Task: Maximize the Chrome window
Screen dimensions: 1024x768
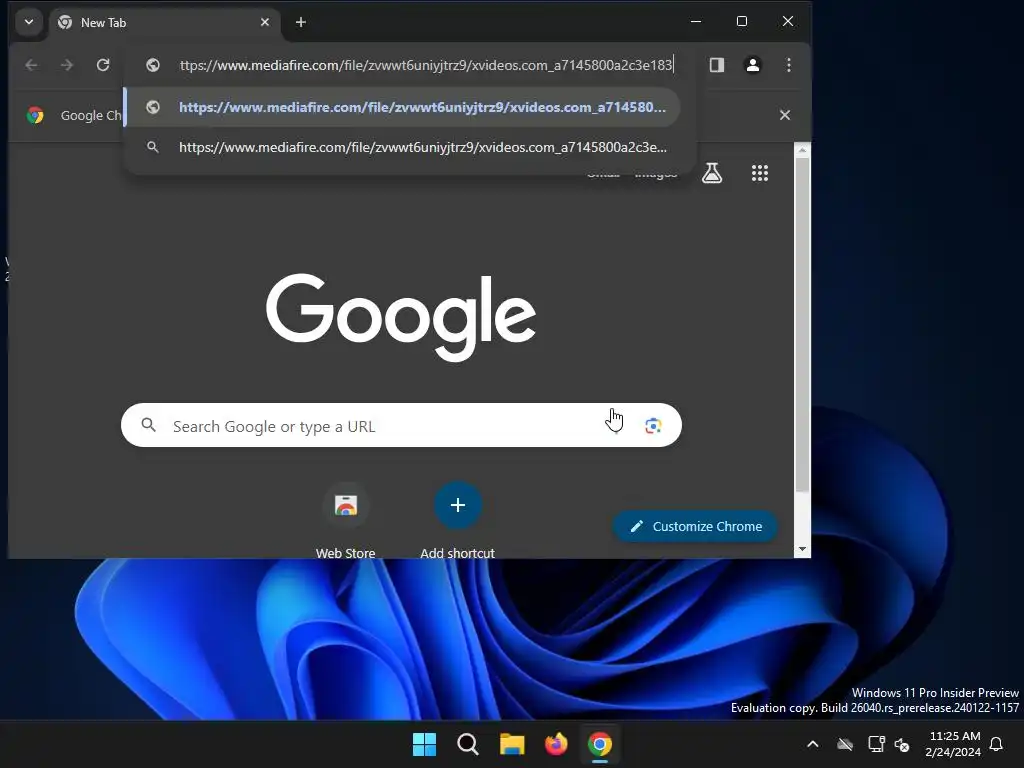Action: pyautogui.click(x=742, y=22)
